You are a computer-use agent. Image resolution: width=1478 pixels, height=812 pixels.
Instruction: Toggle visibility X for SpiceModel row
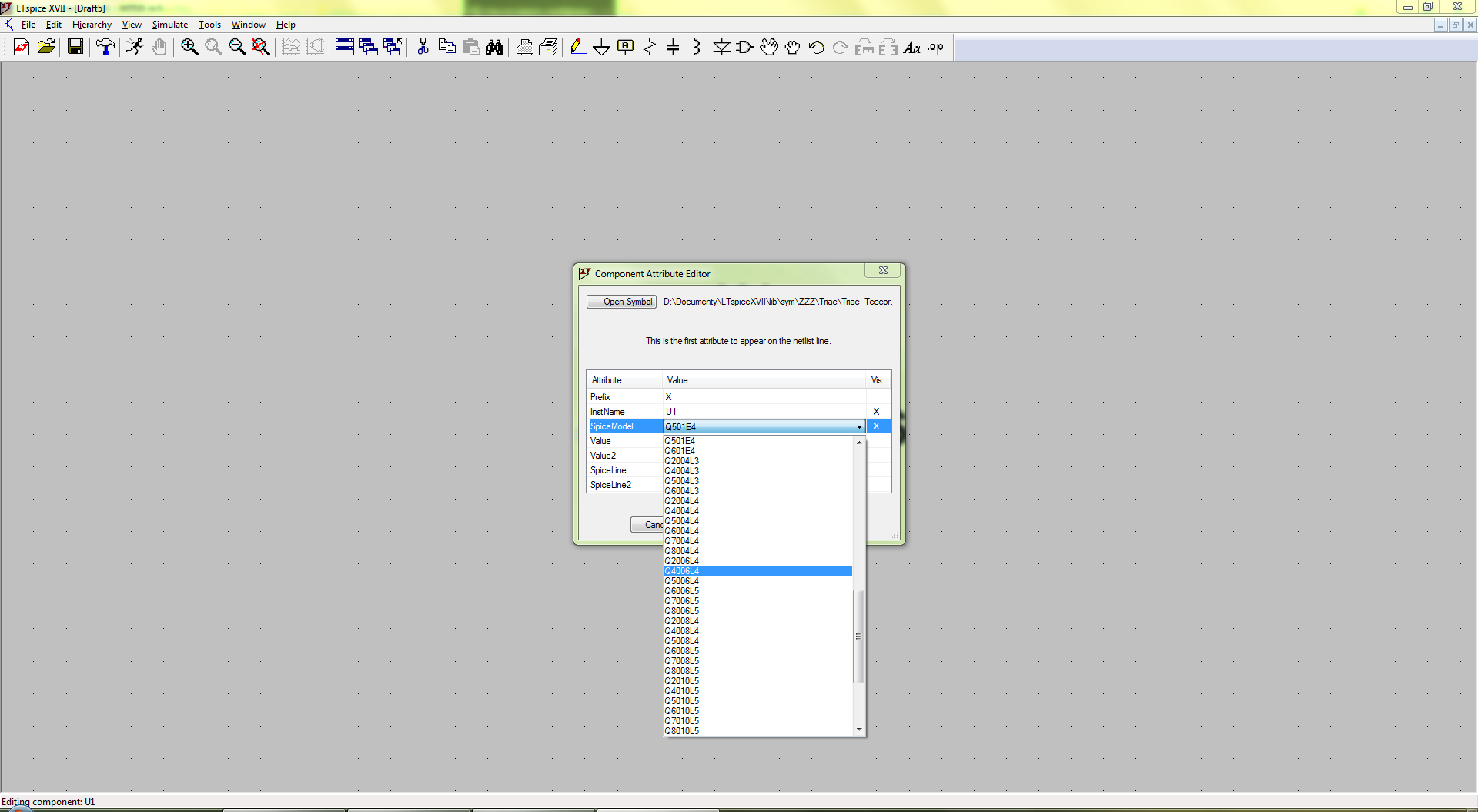(x=876, y=426)
